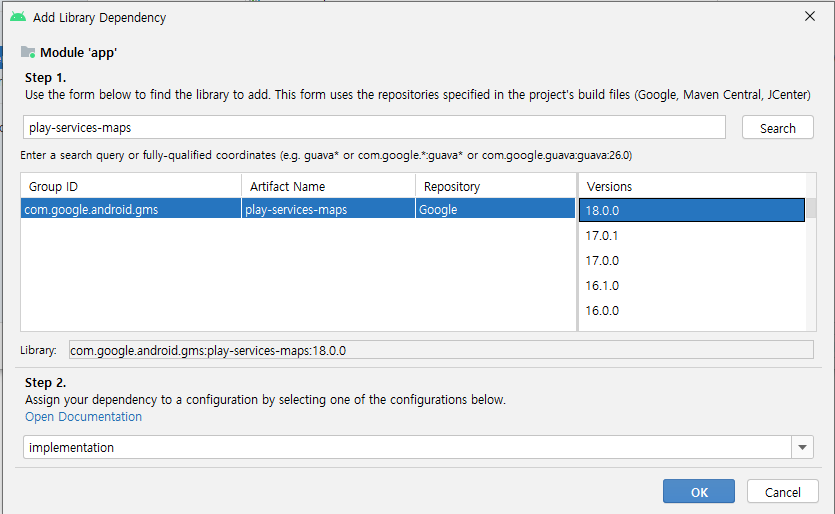Screen dimensions: 835x514
Task: Click the library search query field
Action: coord(374,127)
